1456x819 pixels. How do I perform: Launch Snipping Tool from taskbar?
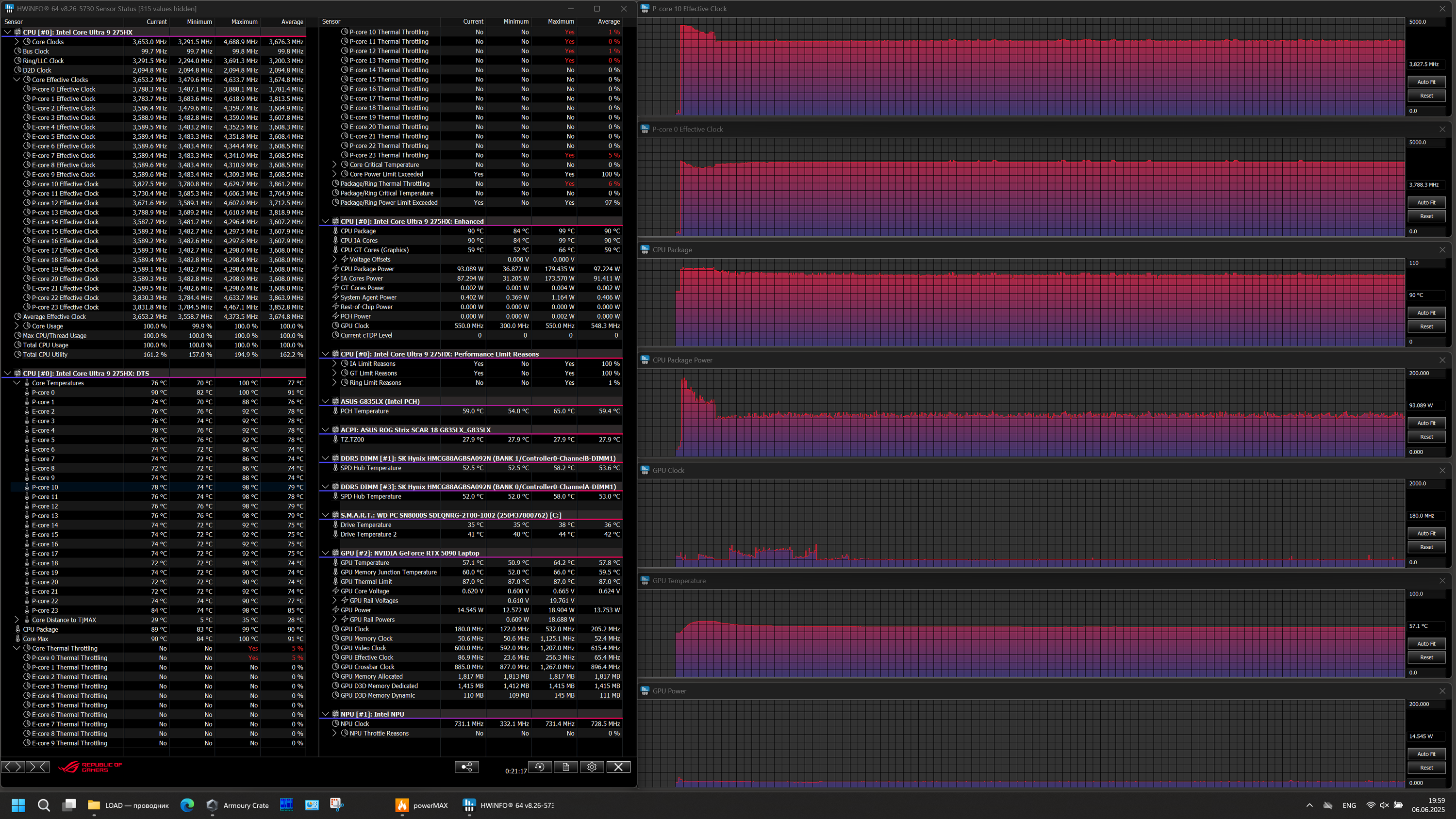click(337, 804)
